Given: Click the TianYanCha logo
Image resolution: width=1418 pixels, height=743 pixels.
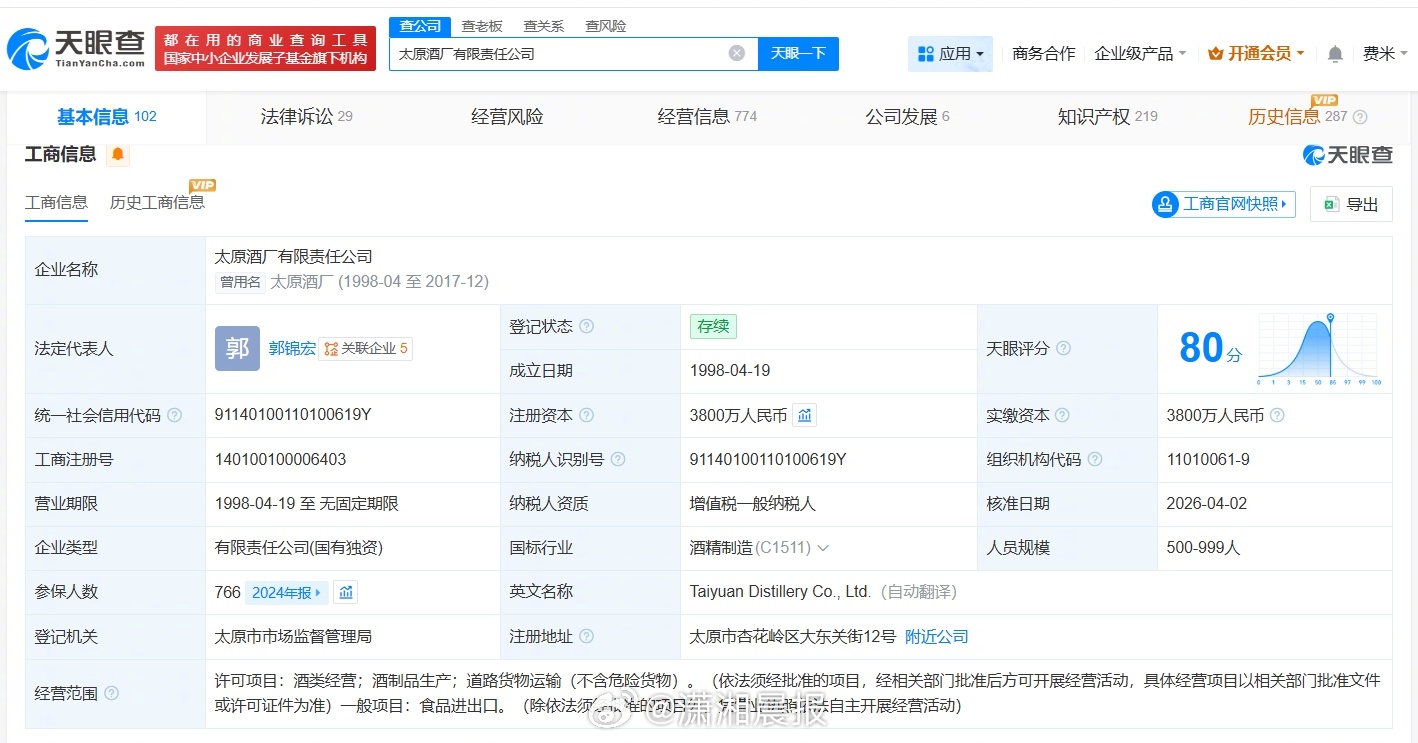Looking at the screenshot, I should pos(76,48).
